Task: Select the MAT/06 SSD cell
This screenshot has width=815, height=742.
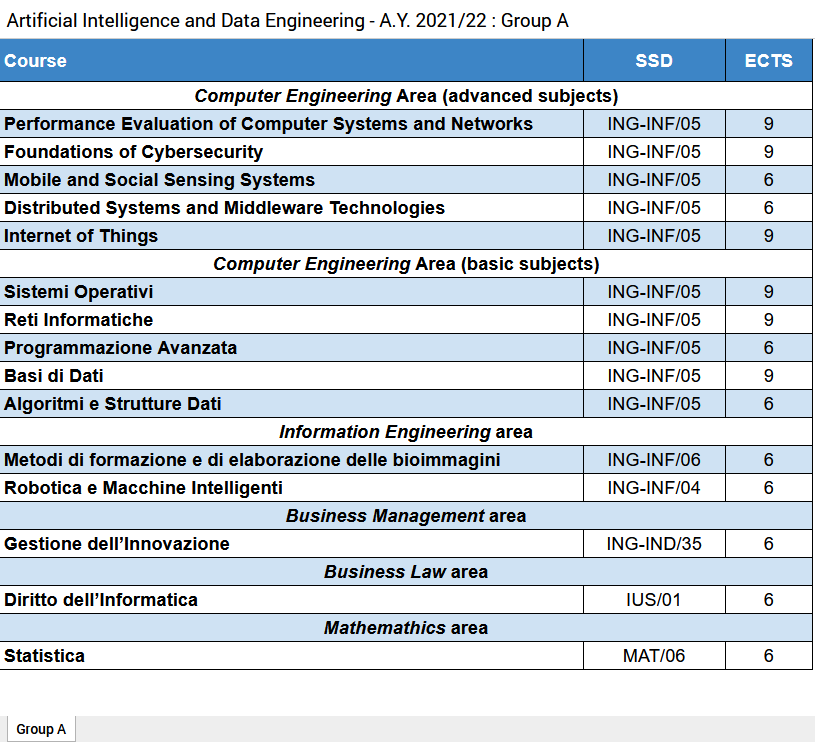Action: (x=654, y=656)
